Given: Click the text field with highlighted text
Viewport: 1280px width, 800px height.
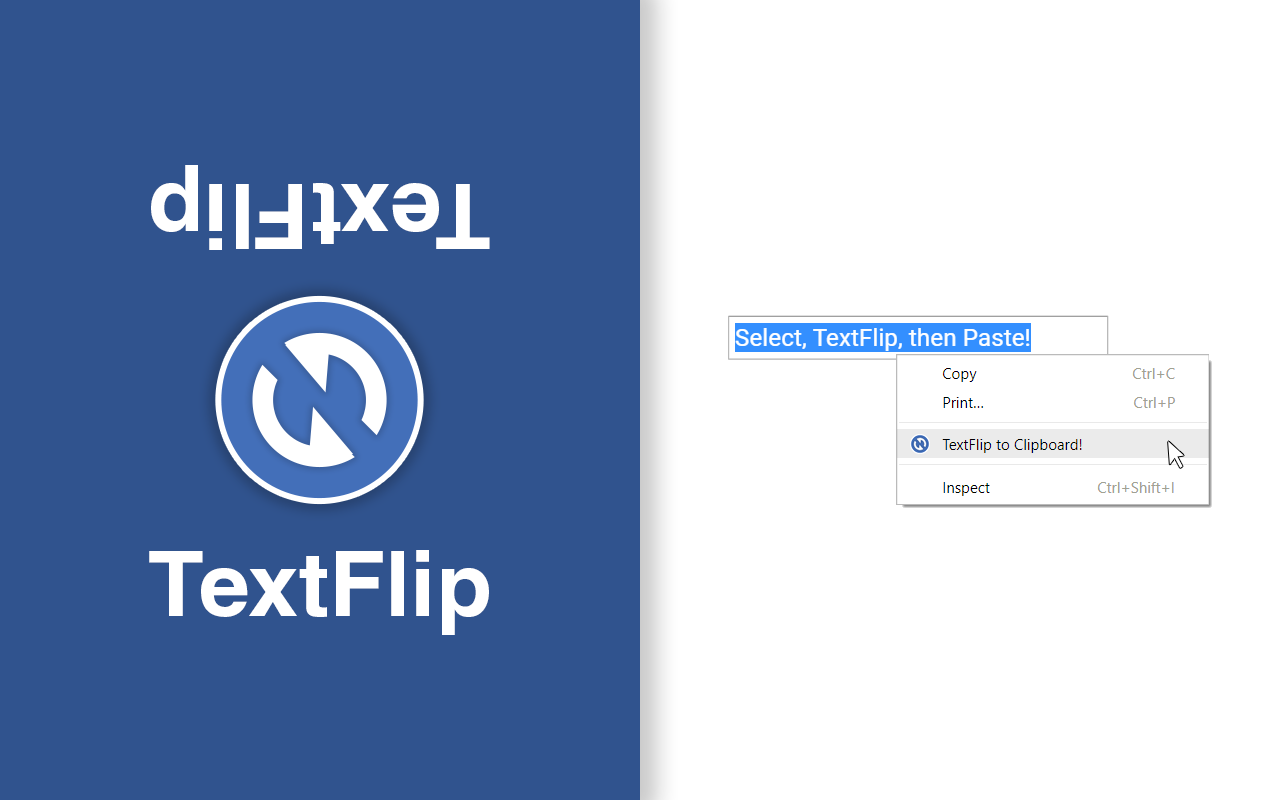Looking at the screenshot, I should (x=918, y=338).
